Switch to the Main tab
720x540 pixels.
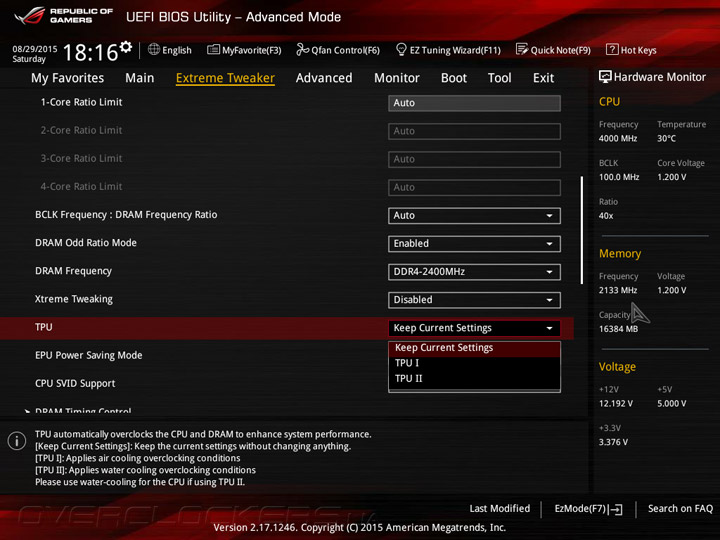tap(140, 78)
